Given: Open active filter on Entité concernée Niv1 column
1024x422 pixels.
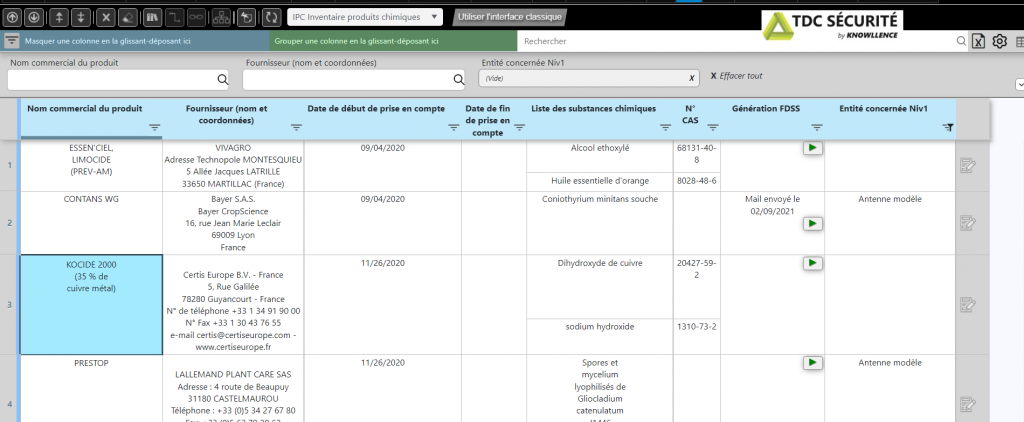Looking at the screenshot, I should click(x=948, y=127).
